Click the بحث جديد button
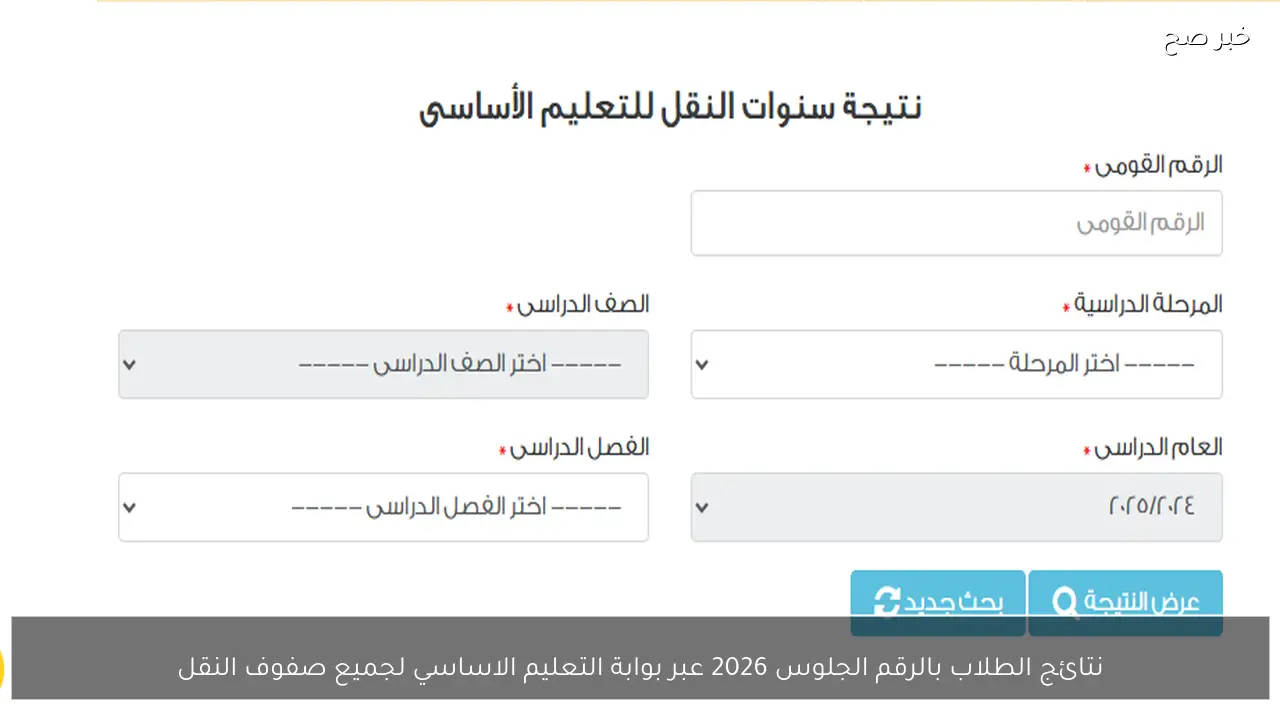The width and height of the screenshot is (1280, 720). click(937, 603)
